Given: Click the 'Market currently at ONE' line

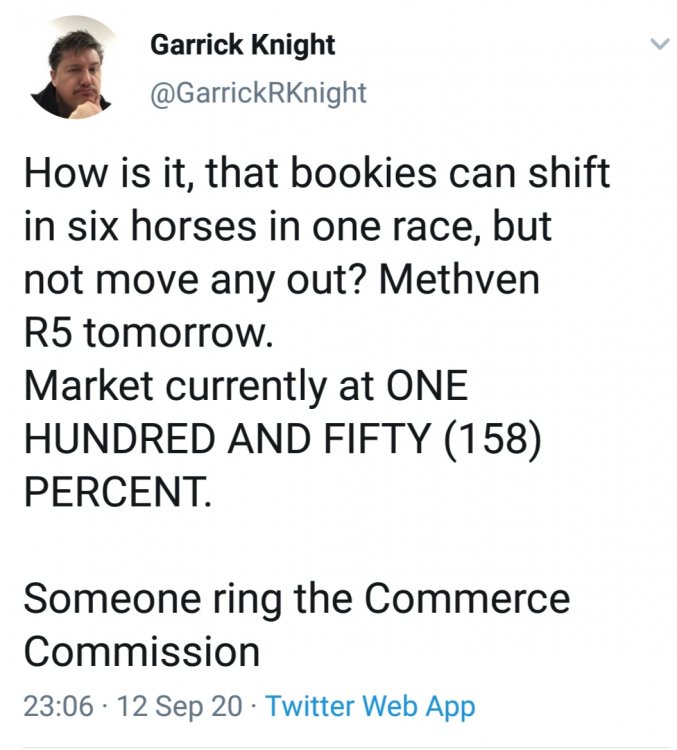Looking at the screenshot, I should point(245,386).
